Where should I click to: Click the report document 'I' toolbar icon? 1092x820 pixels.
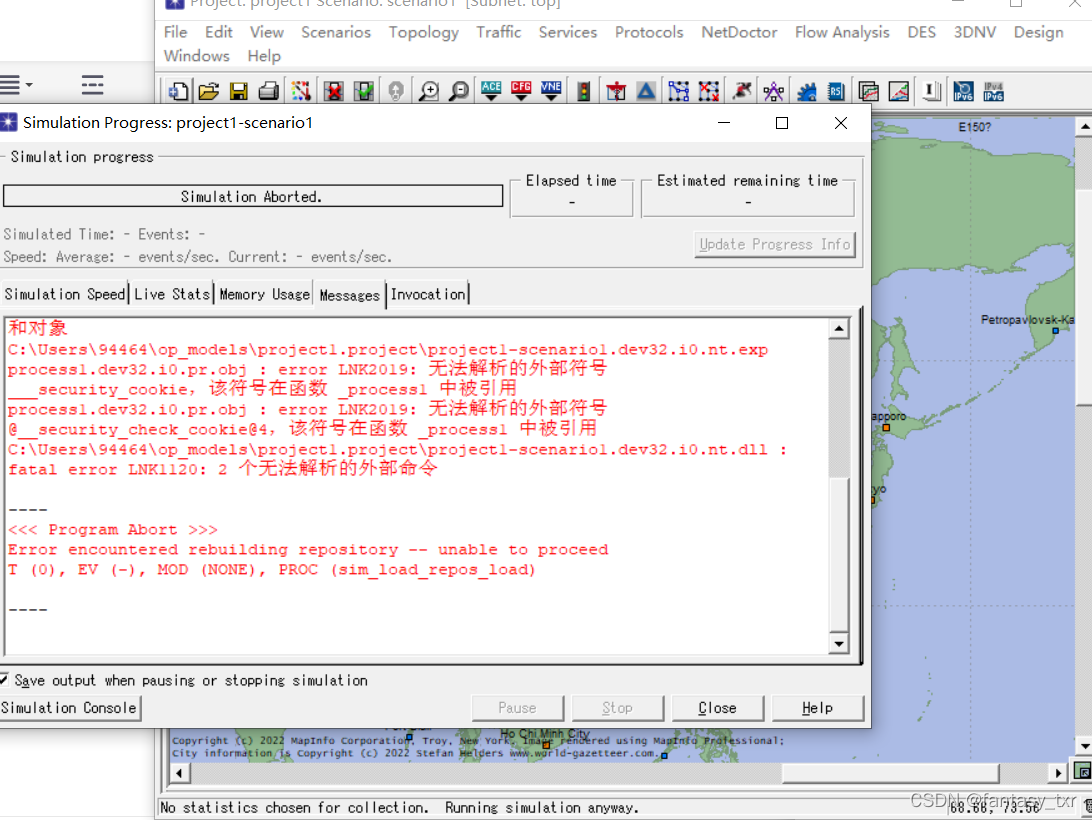(931, 91)
